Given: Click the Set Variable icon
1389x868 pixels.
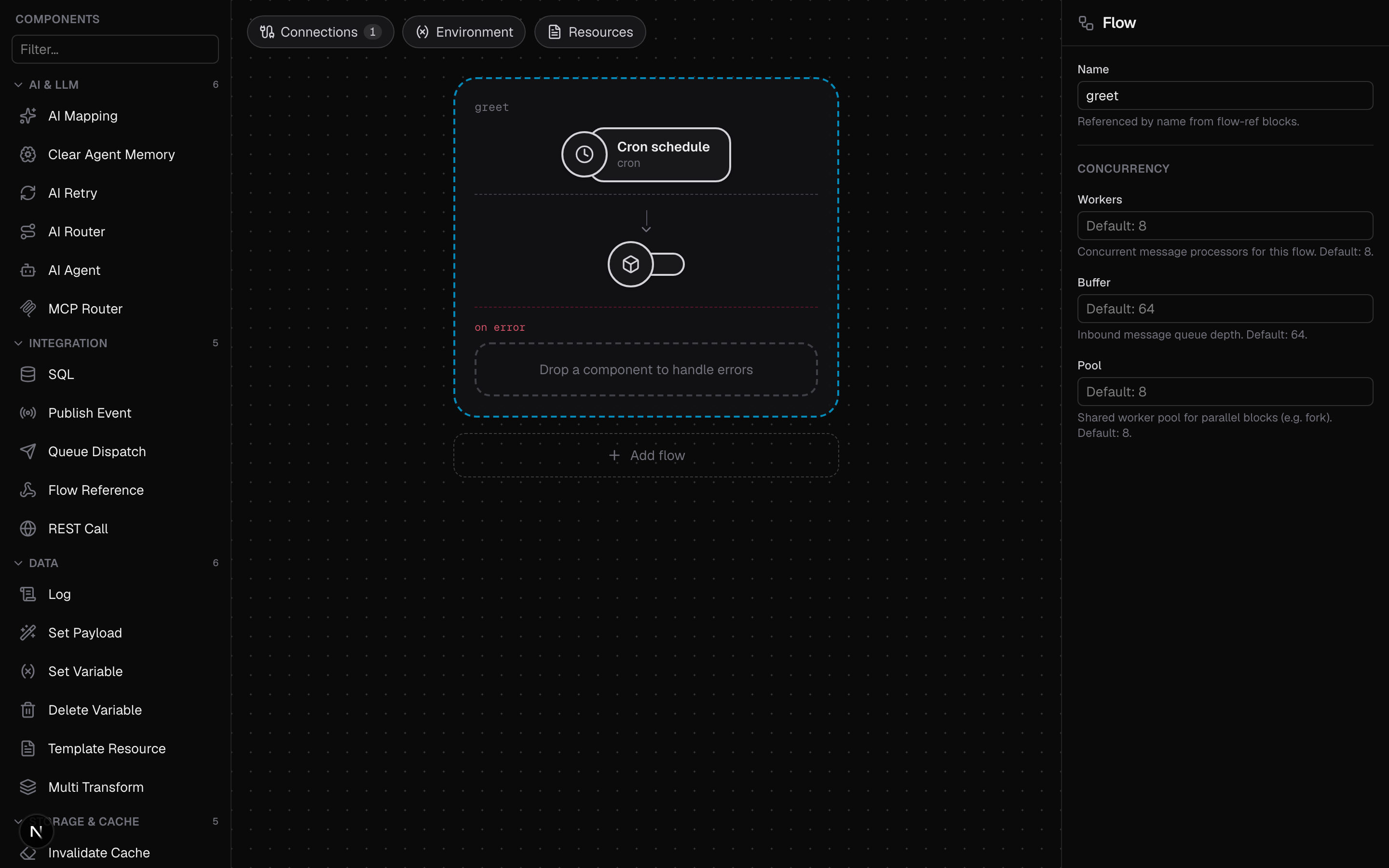Looking at the screenshot, I should click(27, 671).
